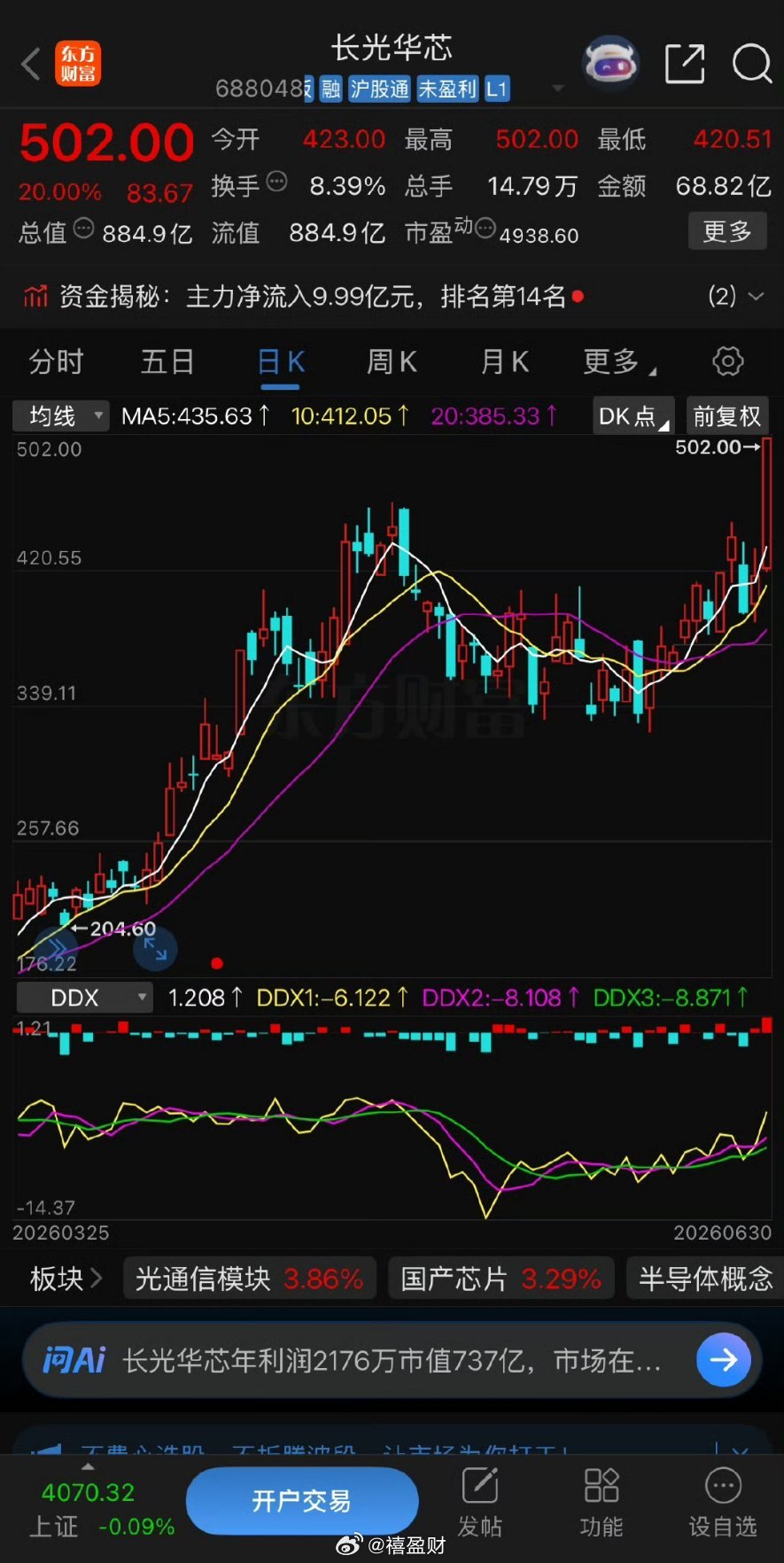Tap the info icon beside 总值
Viewport: 784px width, 1563px height.
point(83,229)
